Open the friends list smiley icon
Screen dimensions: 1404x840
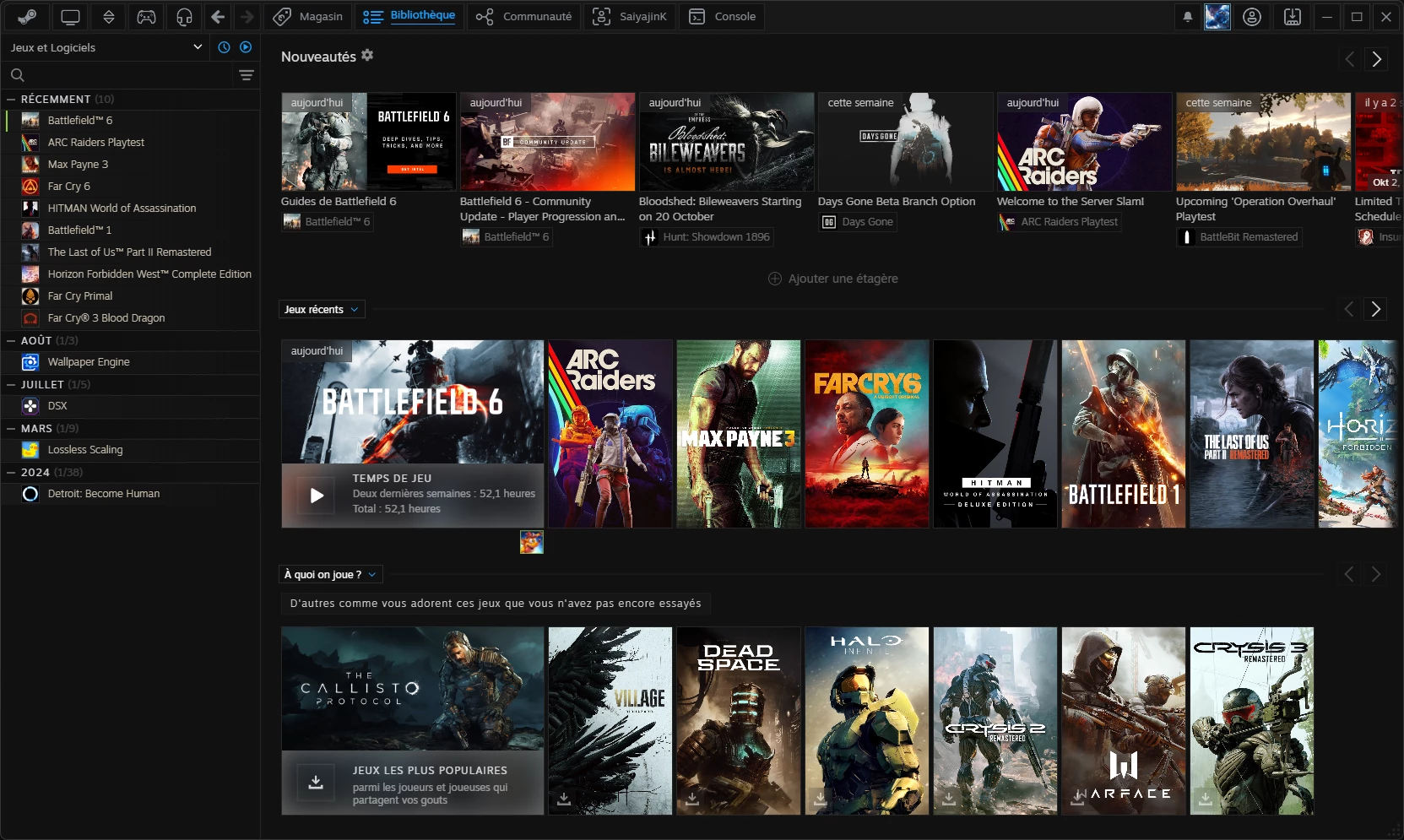point(1252,17)
